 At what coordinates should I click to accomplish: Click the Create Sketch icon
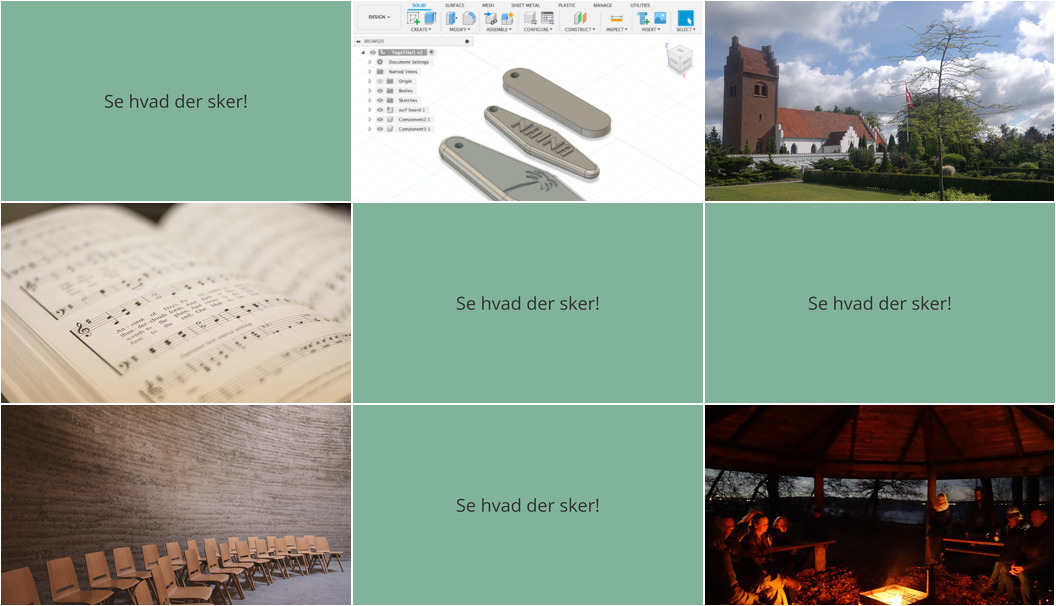(414, 18)
